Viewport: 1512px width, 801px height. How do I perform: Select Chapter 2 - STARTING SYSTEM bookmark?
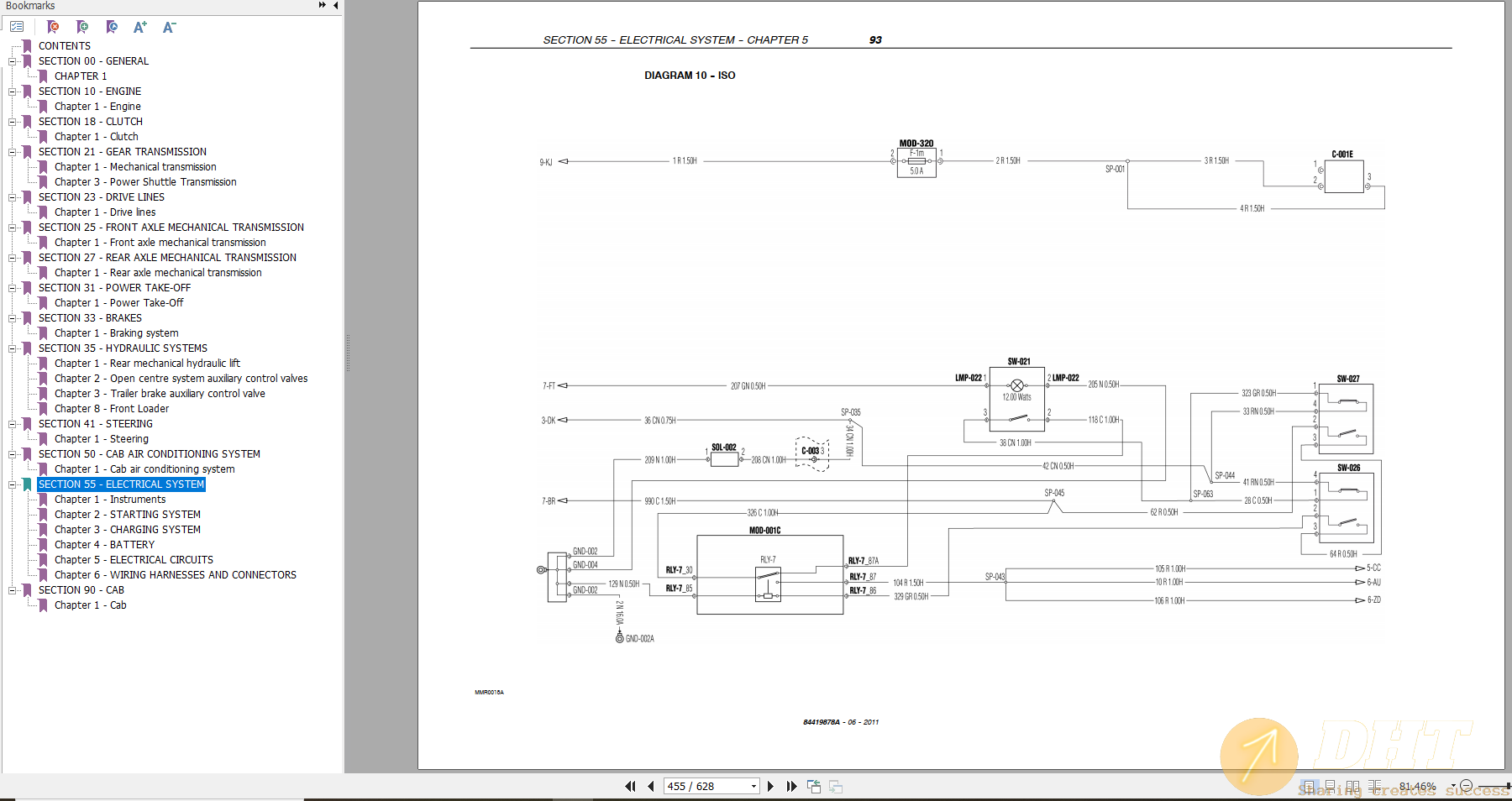tap(128, 514)
